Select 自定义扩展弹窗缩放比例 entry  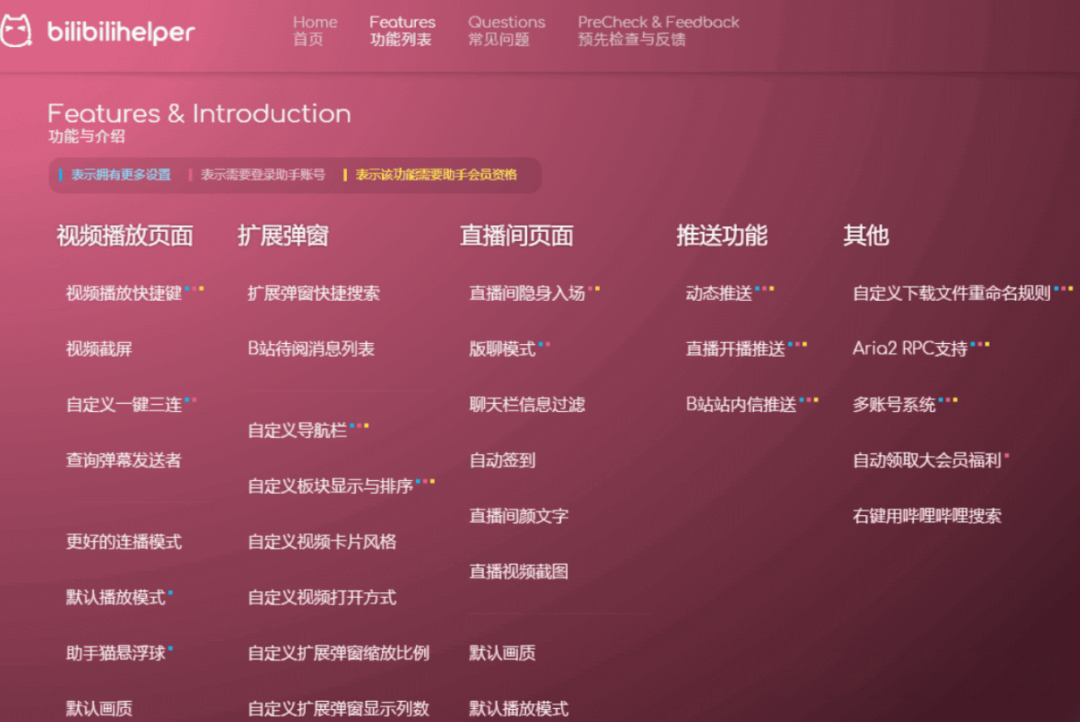[x=339, y=653]
